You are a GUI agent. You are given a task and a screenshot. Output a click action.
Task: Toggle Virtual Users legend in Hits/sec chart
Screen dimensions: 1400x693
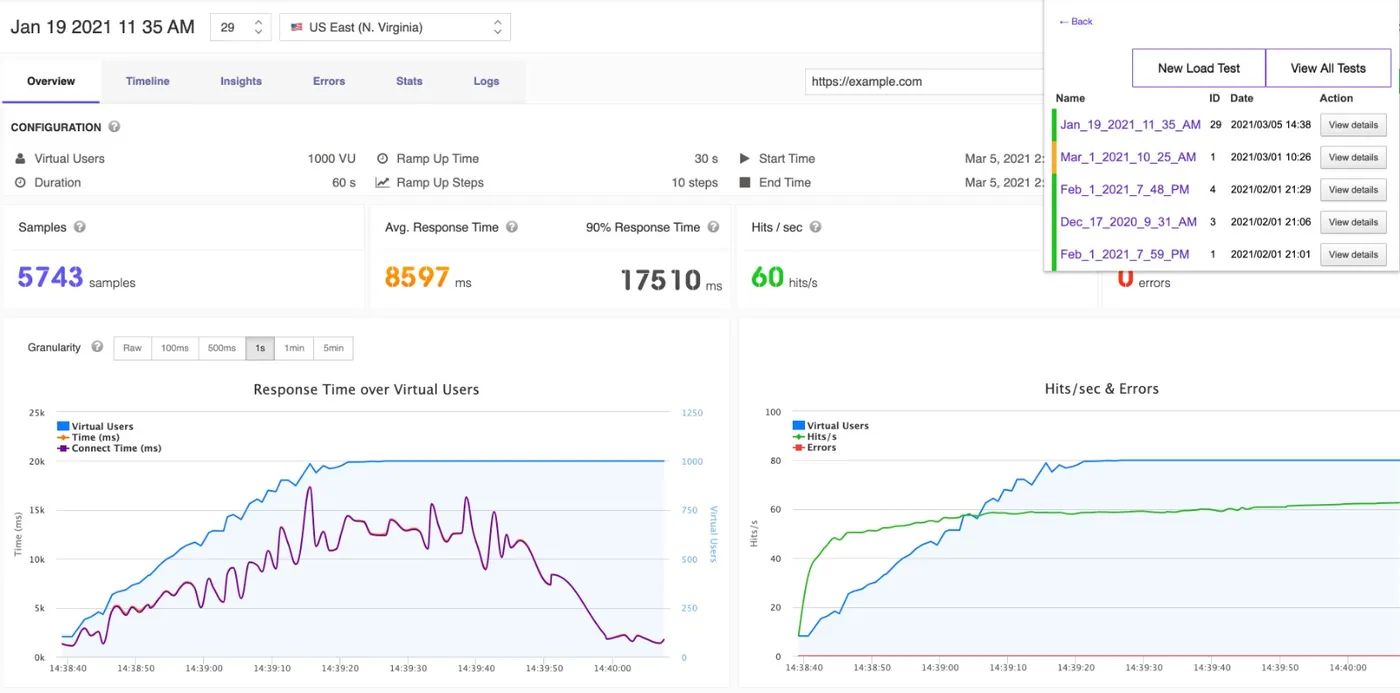[831, 425]
